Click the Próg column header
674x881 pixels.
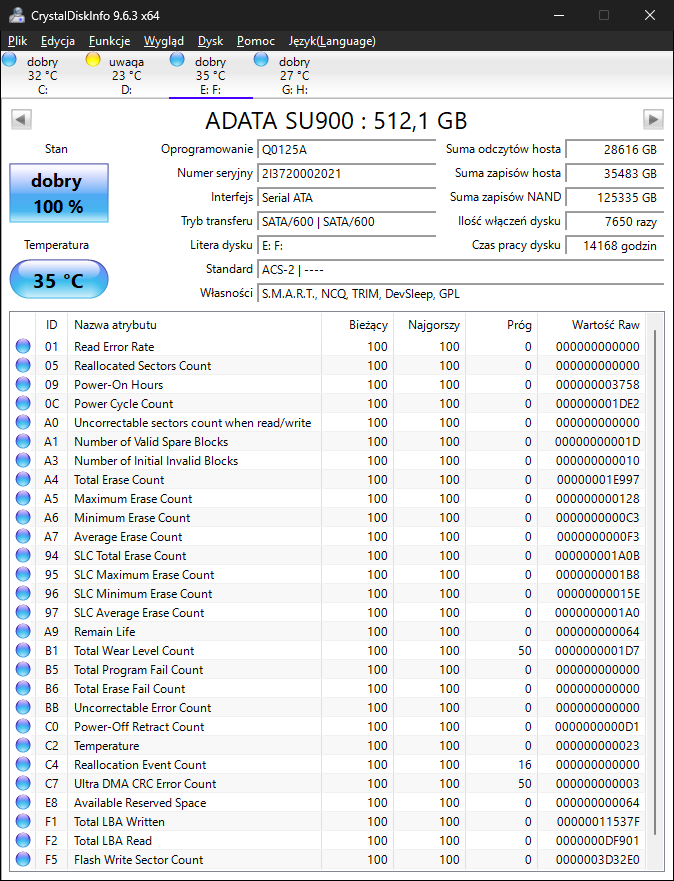[x=502, y=325]
